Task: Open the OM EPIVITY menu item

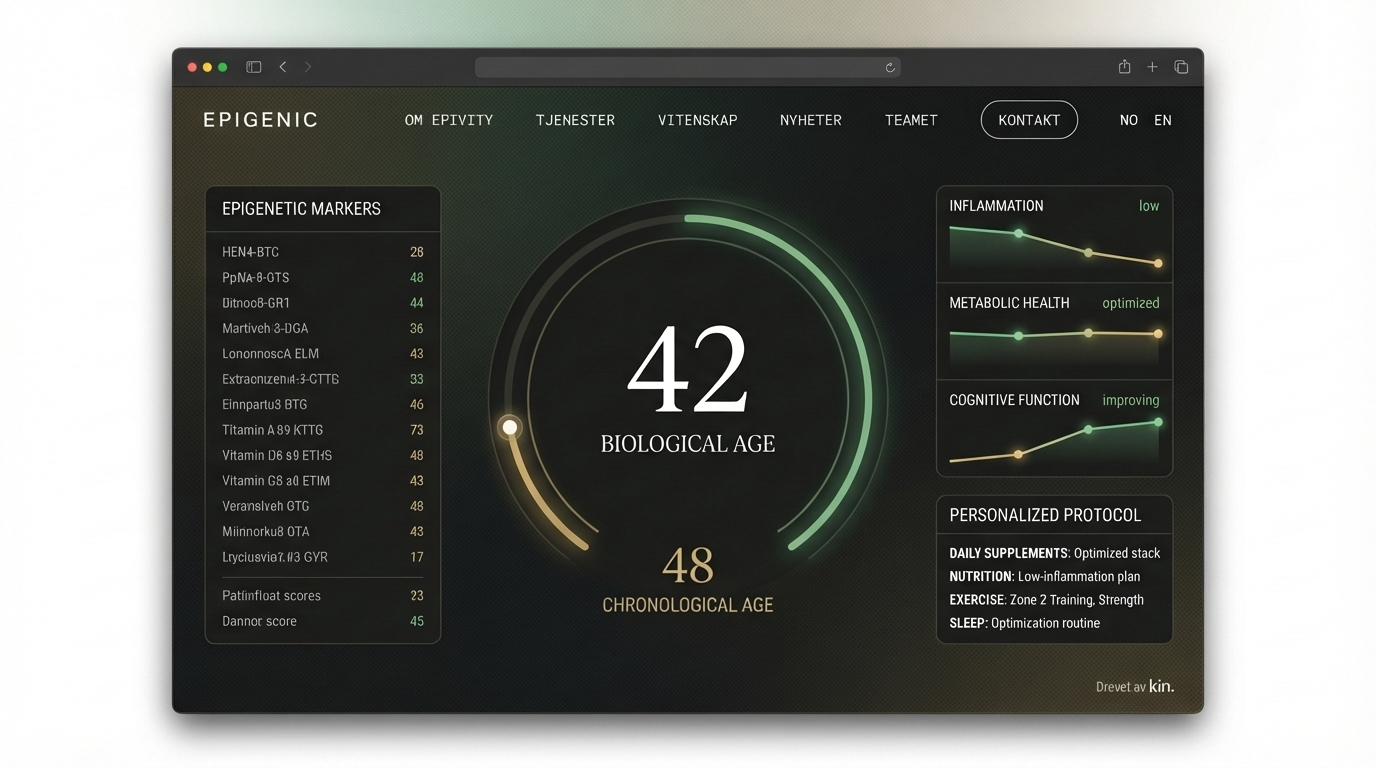Action: click(449, 120)
